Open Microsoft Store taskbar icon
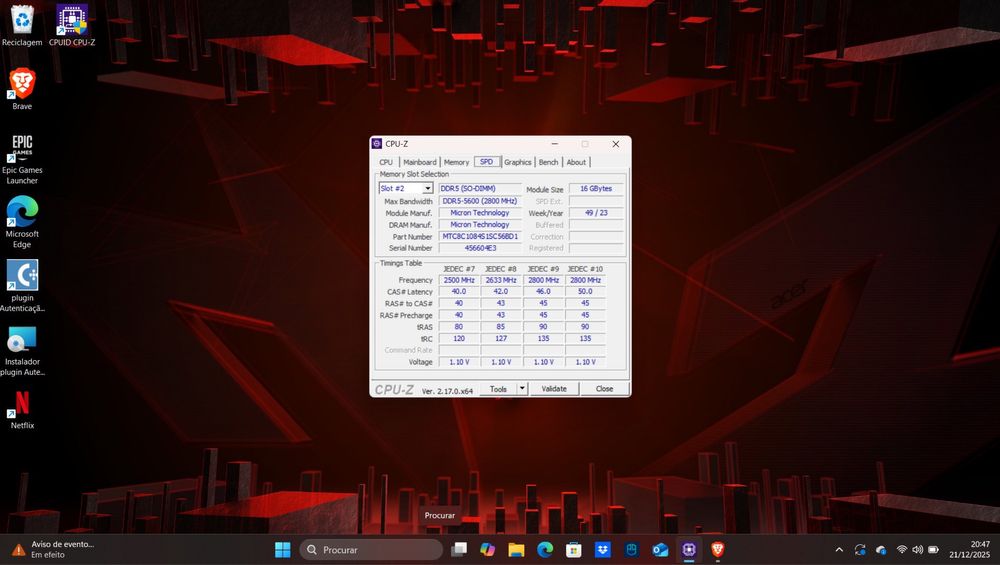1000x565 pixels. coord(574,550)
